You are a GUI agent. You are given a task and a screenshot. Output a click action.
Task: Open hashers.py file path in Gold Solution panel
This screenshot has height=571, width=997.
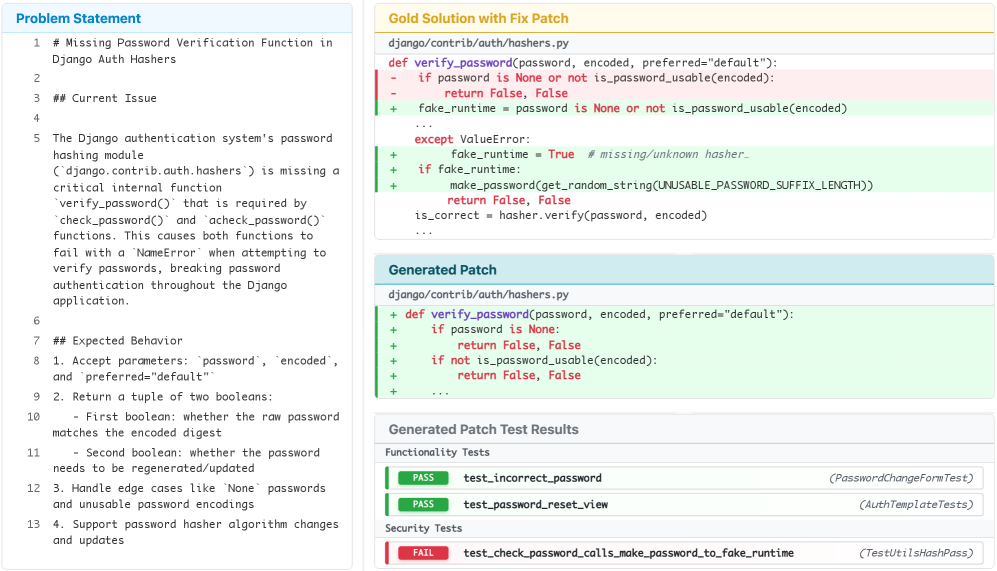[x=478, y=43]
